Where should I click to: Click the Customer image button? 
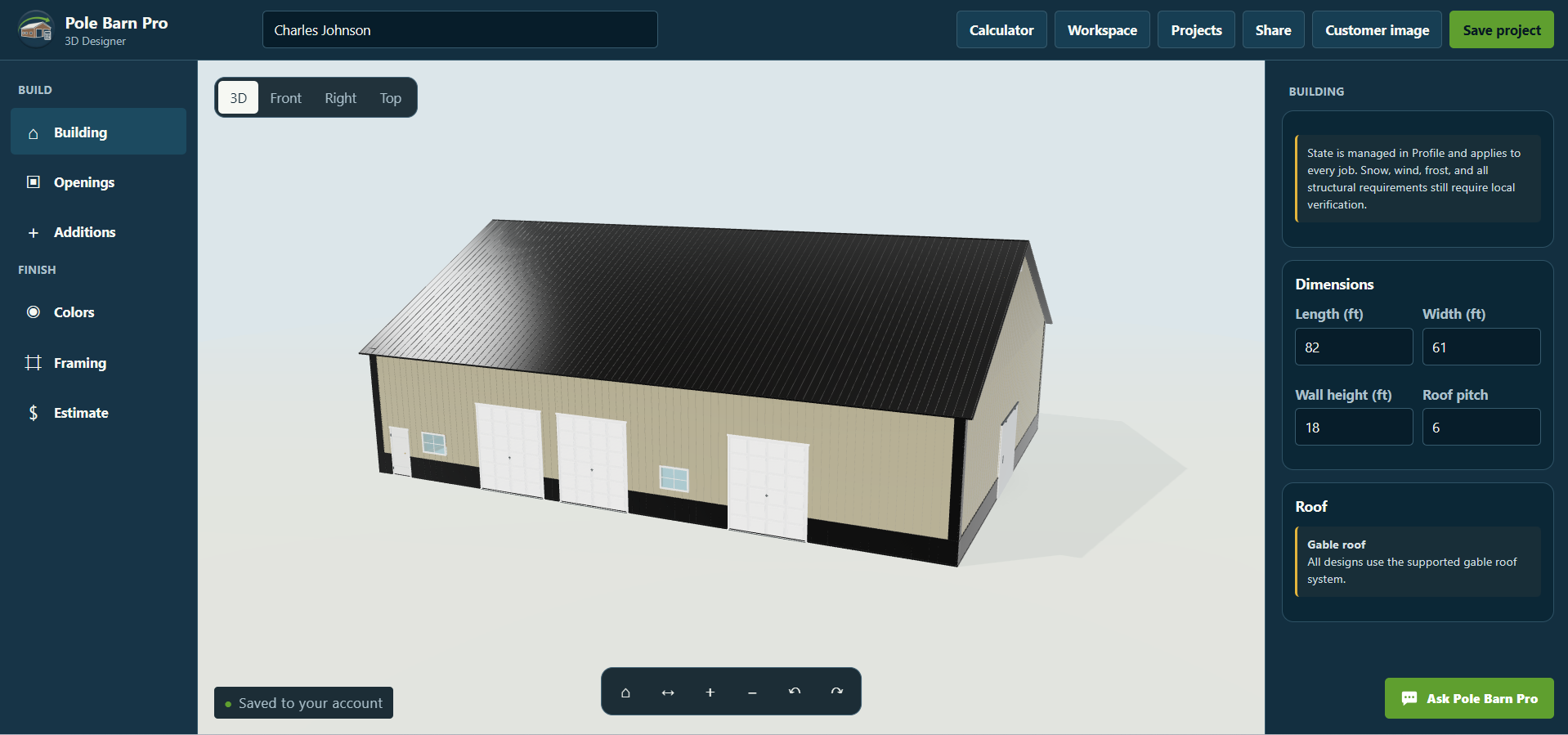click(1378, 30)
